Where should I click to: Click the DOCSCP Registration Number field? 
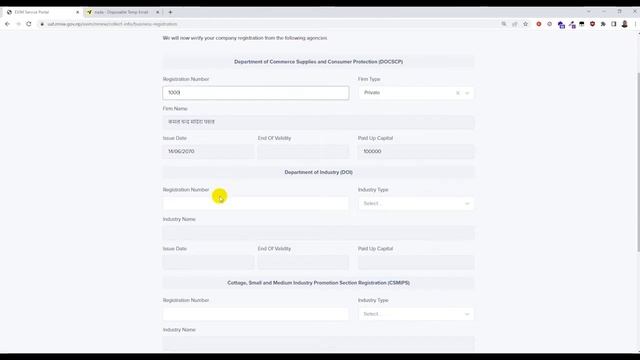pos(256,93)
